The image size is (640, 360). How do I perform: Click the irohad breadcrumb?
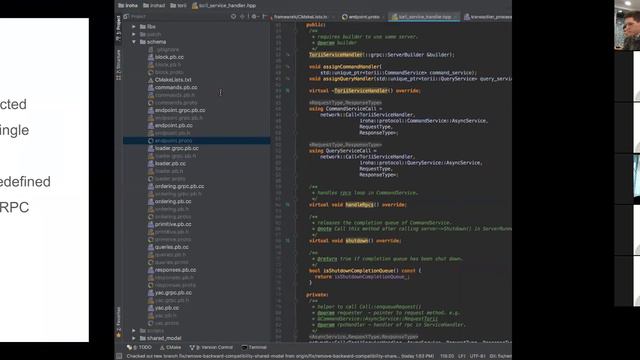154,6
